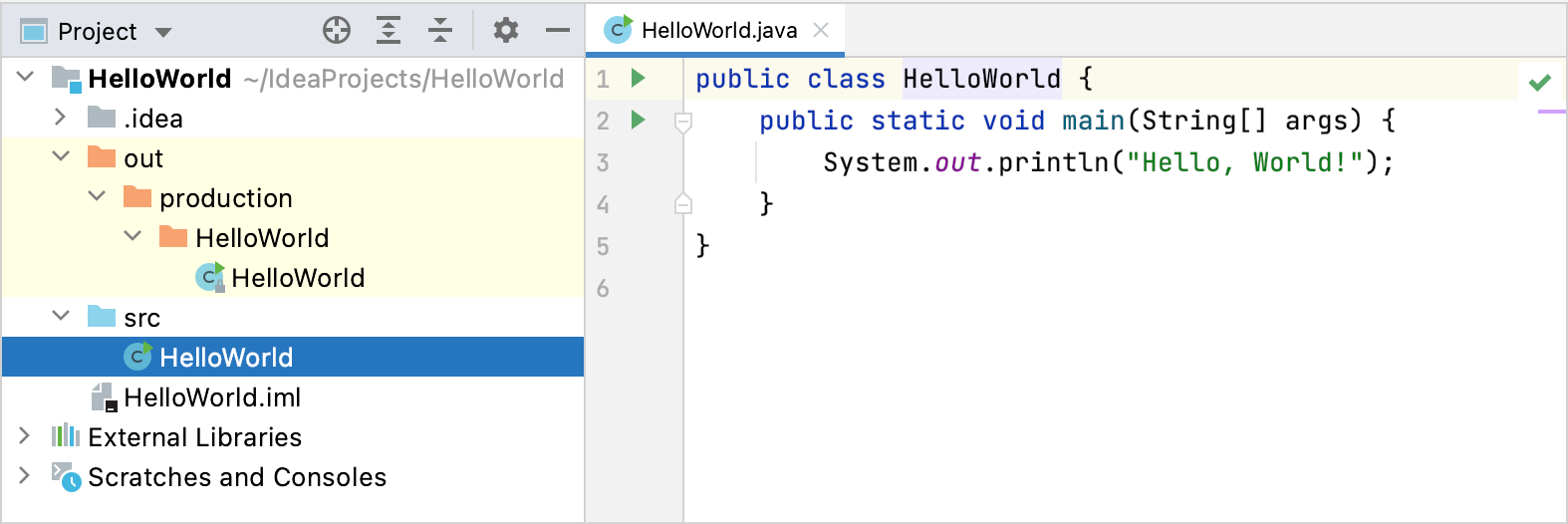The width and height of the screenshot is (1568, 524).
Task: Select the compiled HelloWorld class under production
Action: [293, 278]
